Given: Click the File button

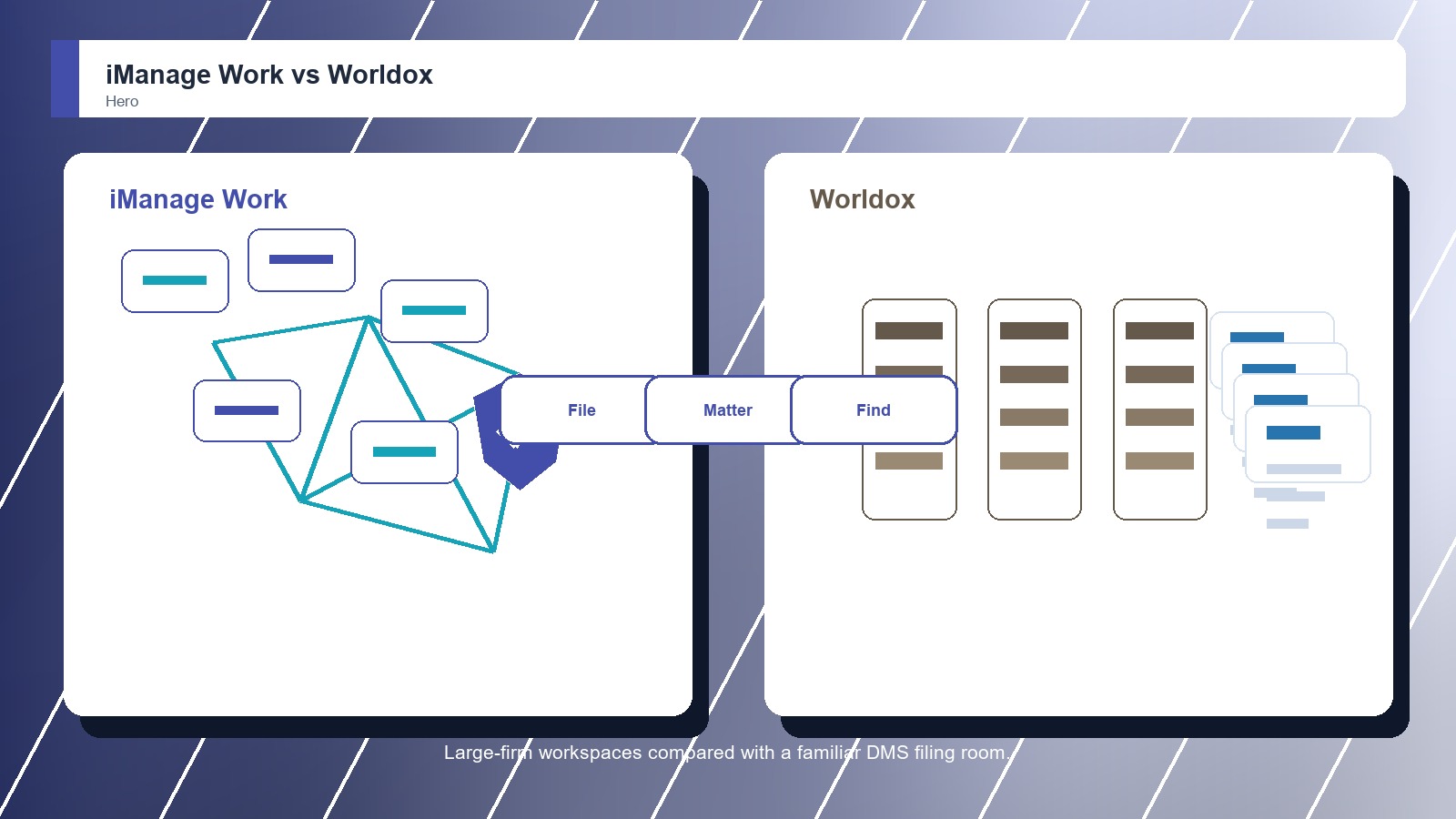Looking at the screenshot, I should (x=582, y=410).
